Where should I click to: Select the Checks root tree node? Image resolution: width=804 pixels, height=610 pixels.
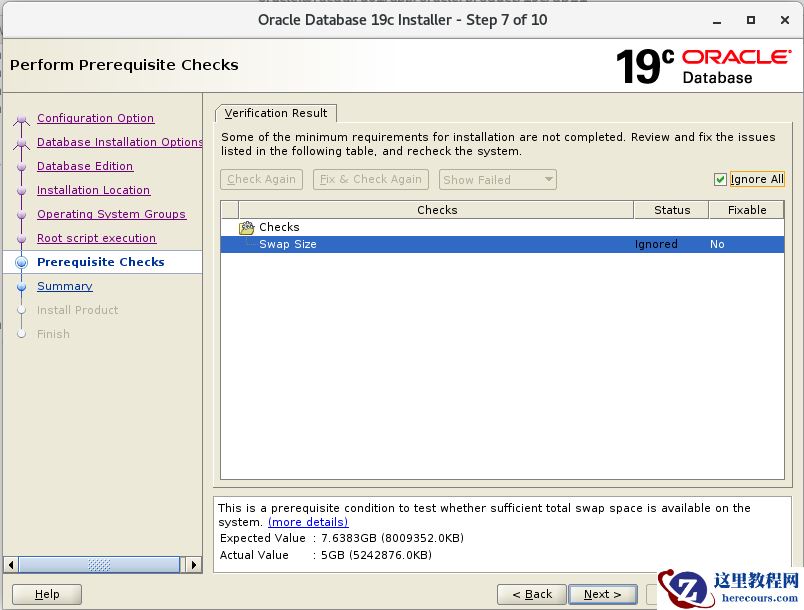[x=279, y=227]
